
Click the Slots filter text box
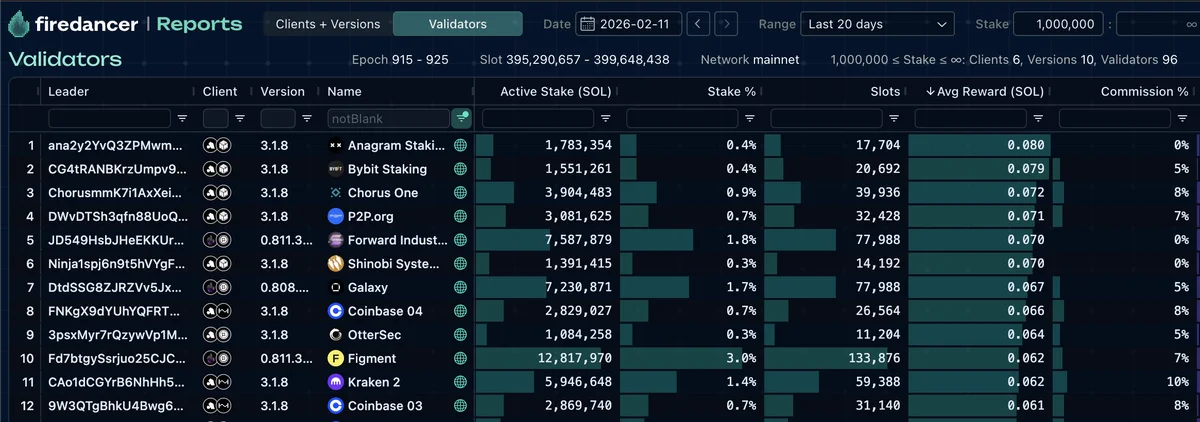click(x=826, y=118)
